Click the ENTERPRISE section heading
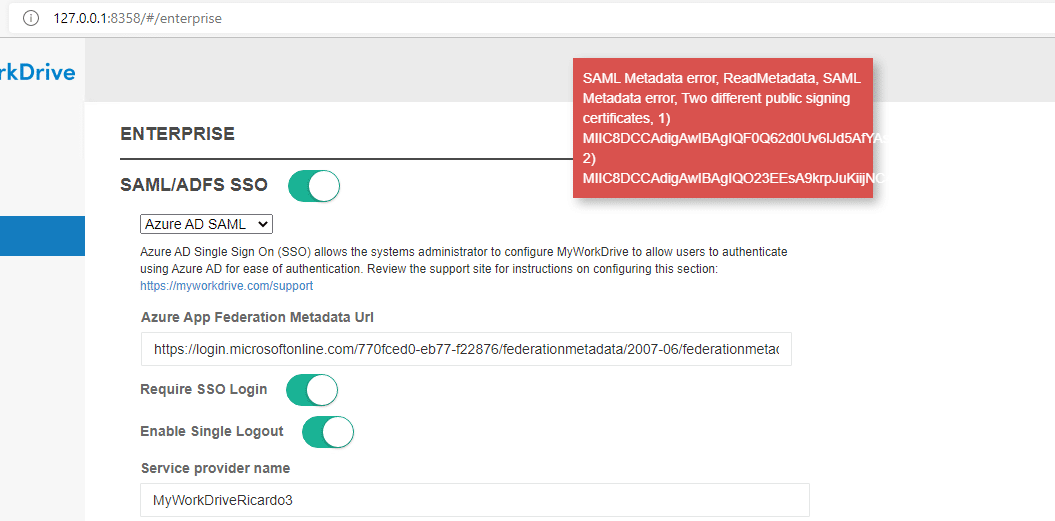 [177, 134]
